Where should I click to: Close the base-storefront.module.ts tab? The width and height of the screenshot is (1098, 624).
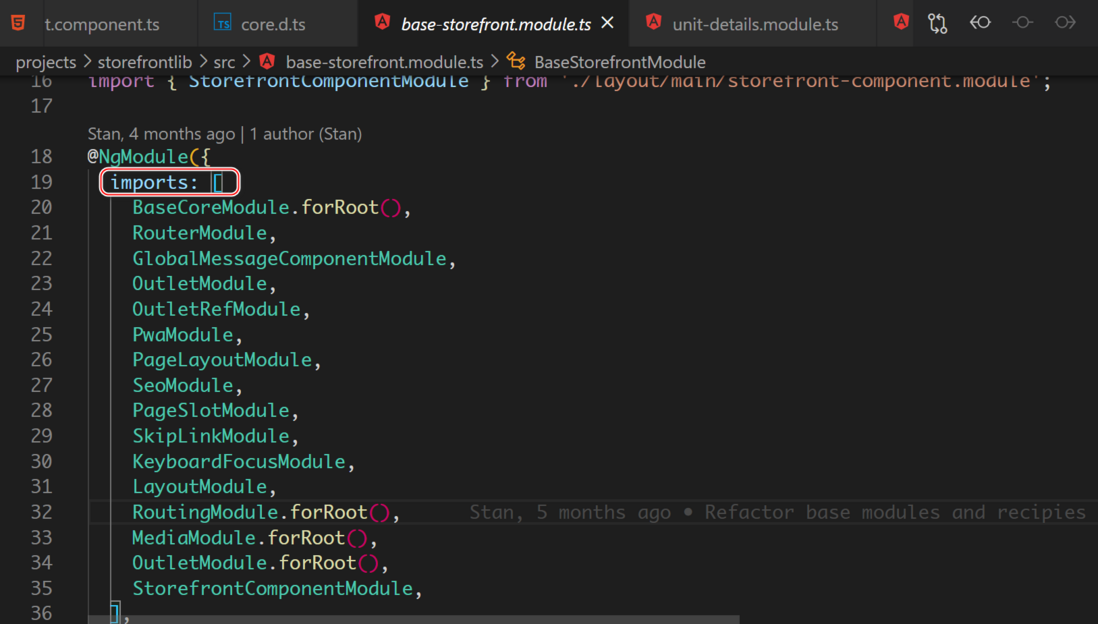pyautogui.click(x=608, y=23)
